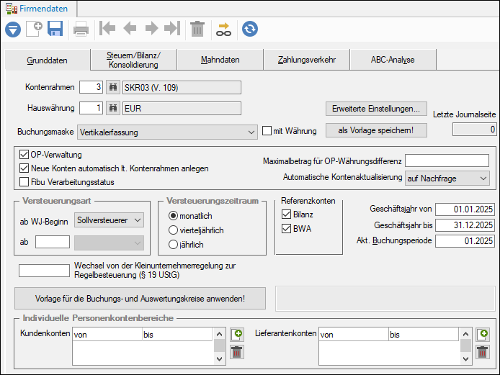Click Kundenkonten von column header

pos(107,334)
